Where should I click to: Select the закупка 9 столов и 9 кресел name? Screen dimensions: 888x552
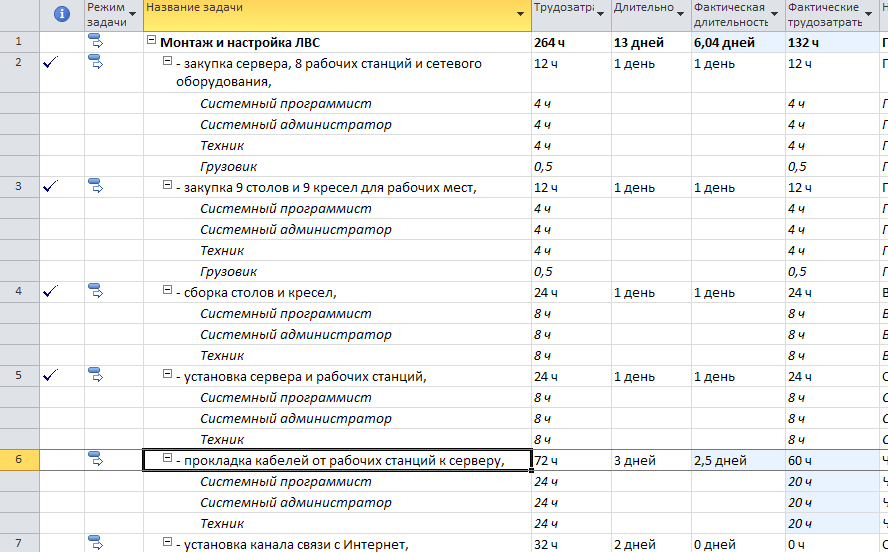[x=326, y=187]
